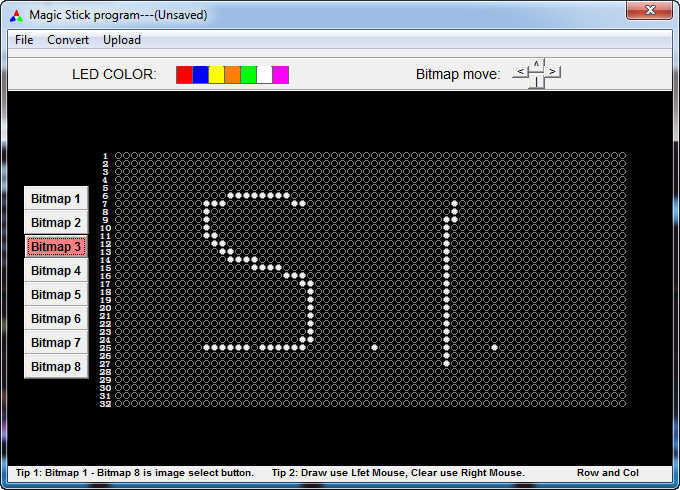Viewport: 680px width, 490px height.
Task: Select Bitmap 6 image
Action: tap(56, 318)
